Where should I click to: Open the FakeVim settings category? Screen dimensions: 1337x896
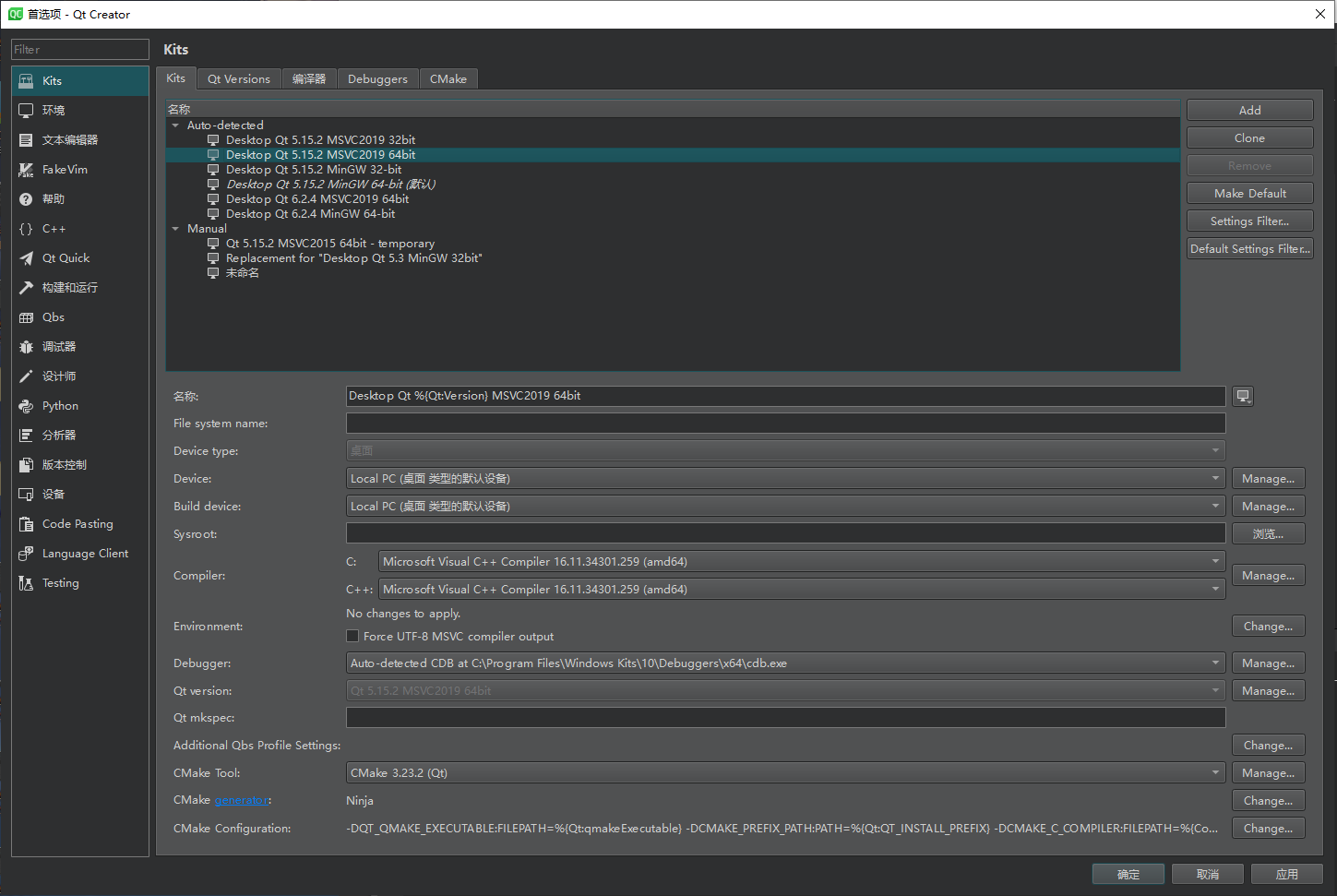[80, 170]
